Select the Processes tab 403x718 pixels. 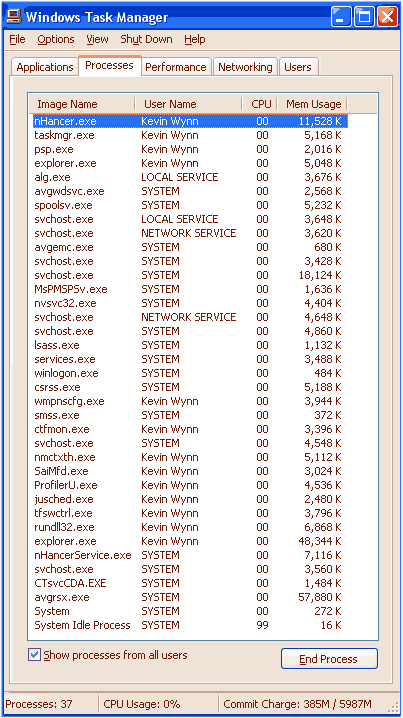[109, 65]
